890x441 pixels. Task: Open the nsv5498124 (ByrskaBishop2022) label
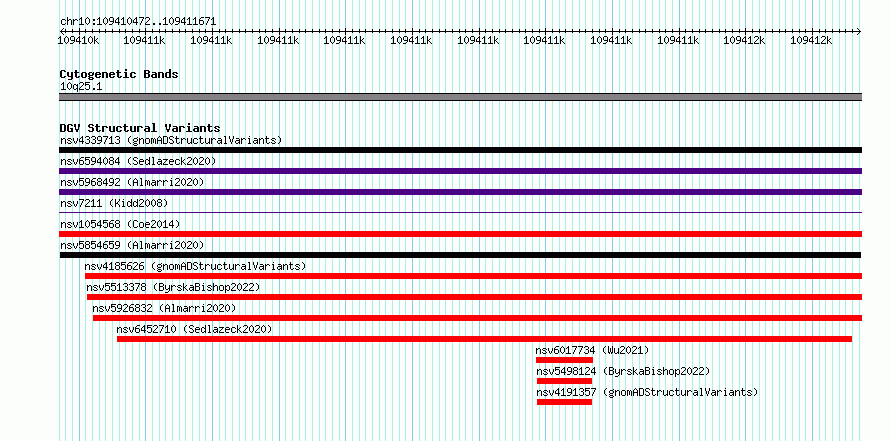pos(623,371)
